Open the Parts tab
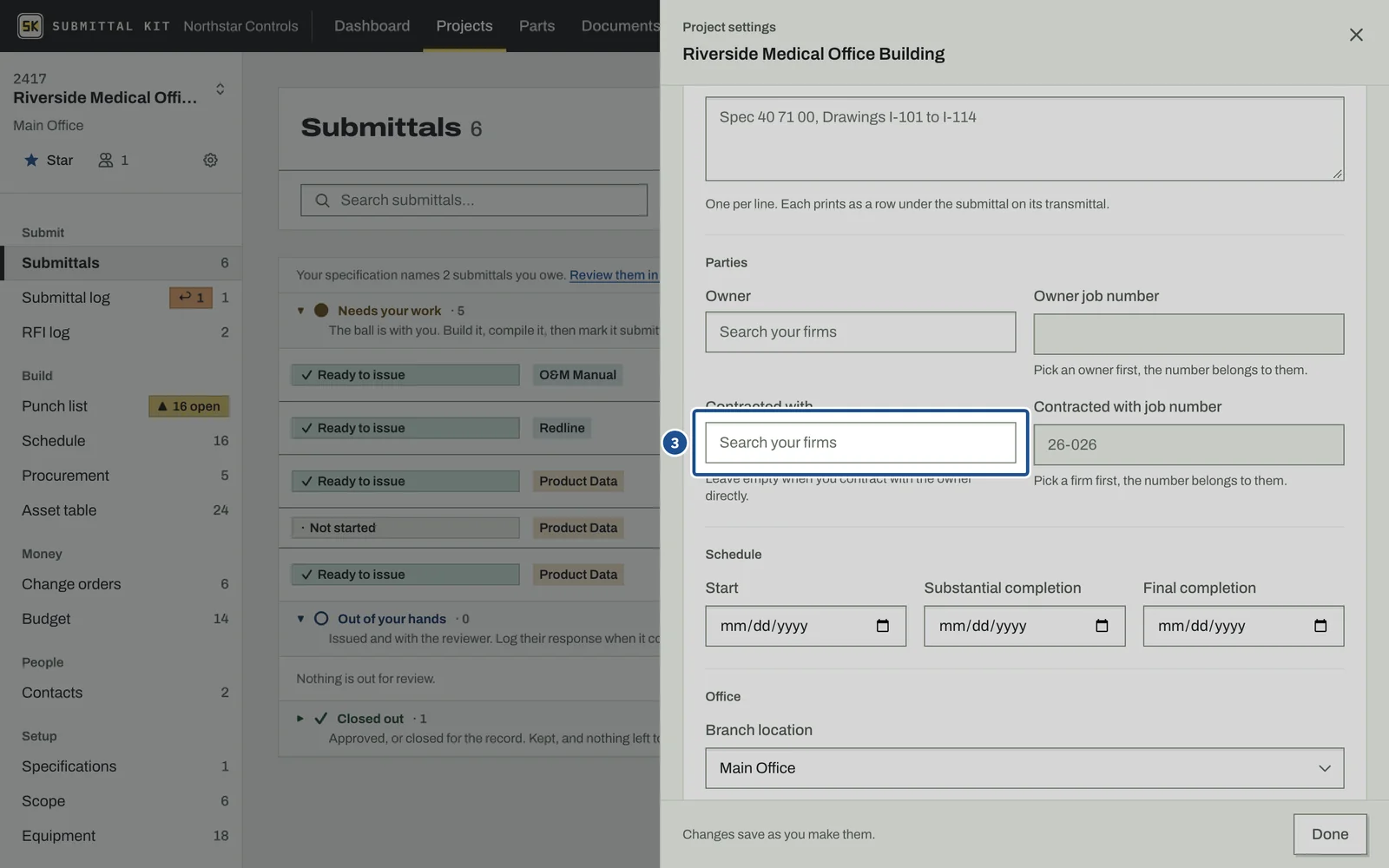This screenshot has height=868, width=1389. [x=537, y=26]
